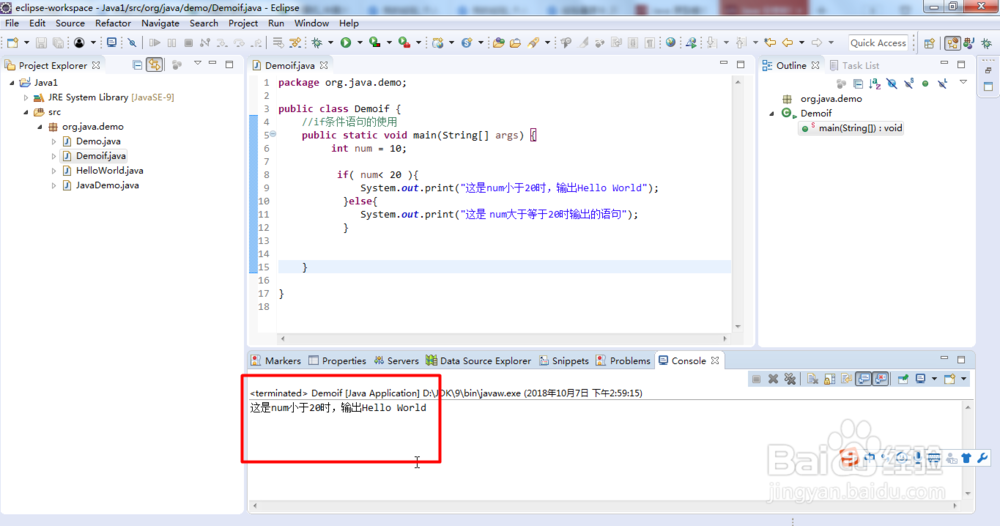Click the New file wizard icon

pos(13,43)
